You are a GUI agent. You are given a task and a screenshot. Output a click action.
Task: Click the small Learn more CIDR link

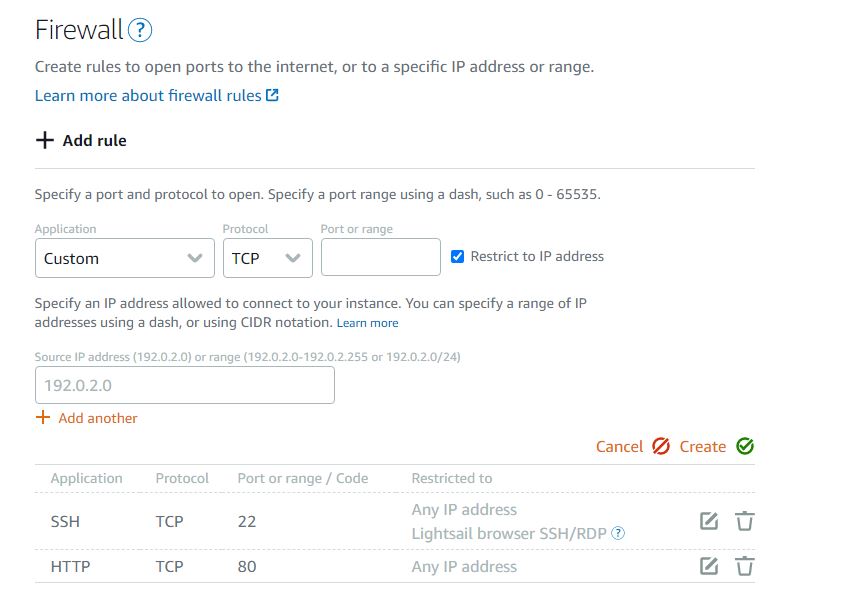(367, 323)
